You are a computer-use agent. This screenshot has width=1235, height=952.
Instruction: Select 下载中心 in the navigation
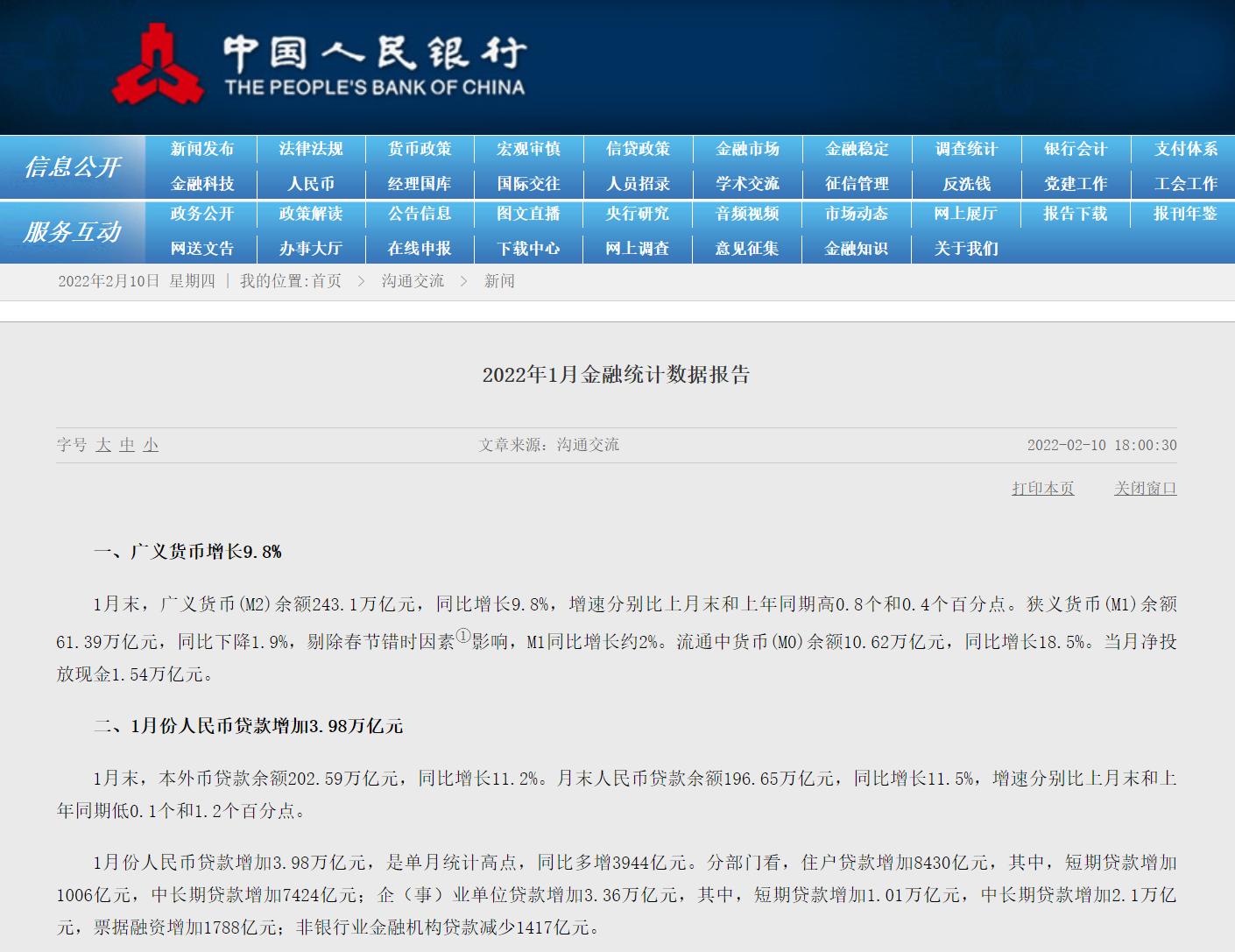pos(529,249)
